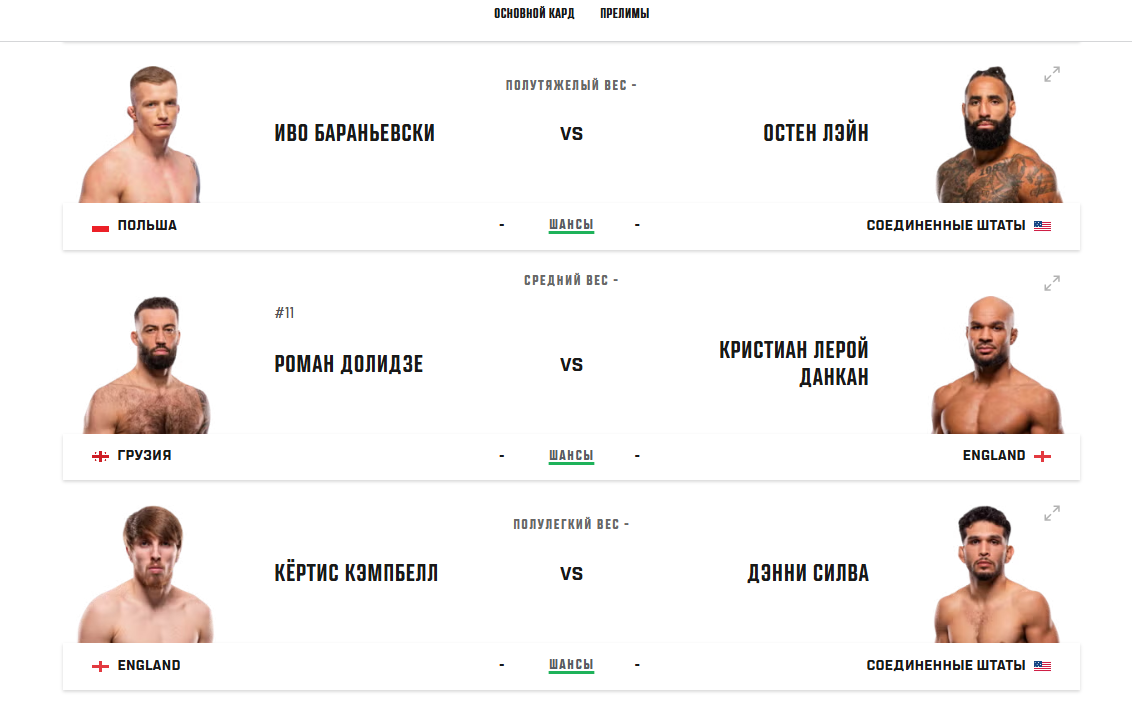Open Иво Бараньевски fighter profile name

tap(354, 133)
